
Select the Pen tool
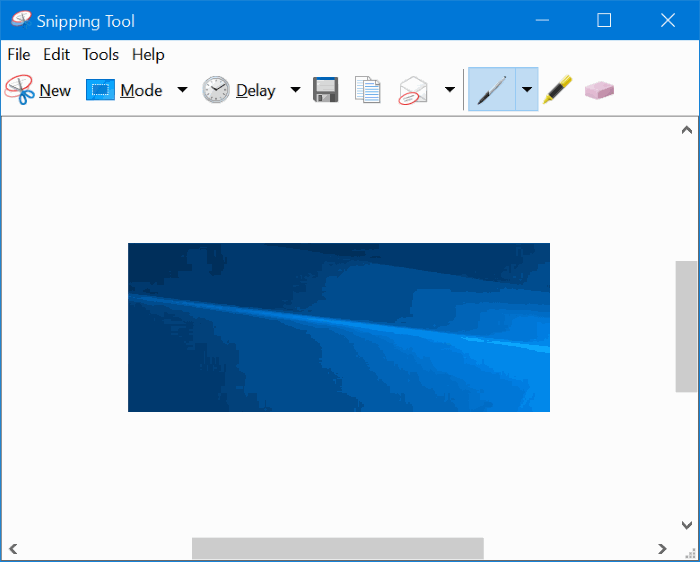point(492,89)
